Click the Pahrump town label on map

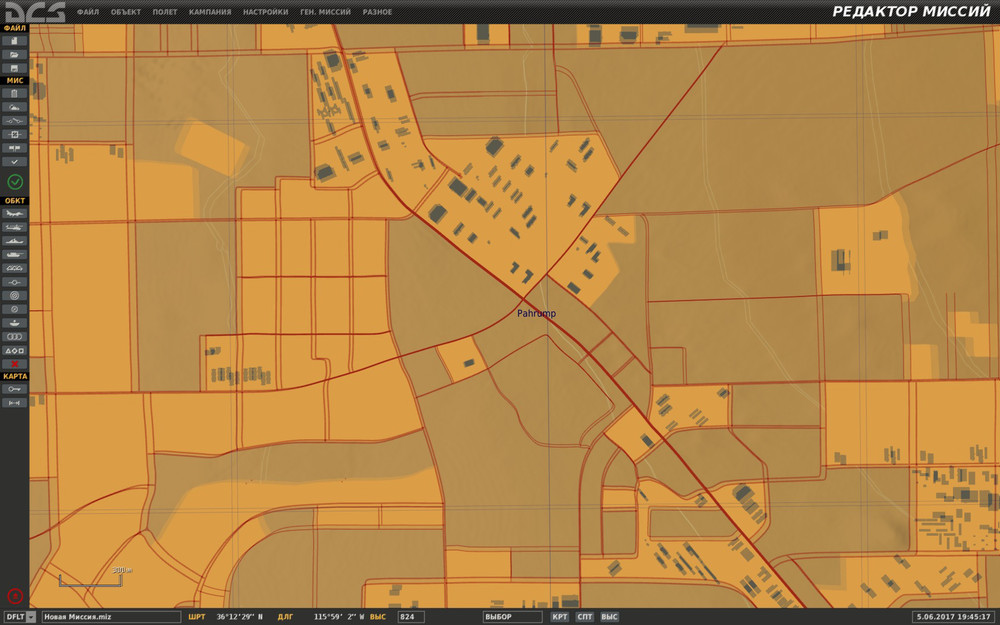[x=536, y=314]
